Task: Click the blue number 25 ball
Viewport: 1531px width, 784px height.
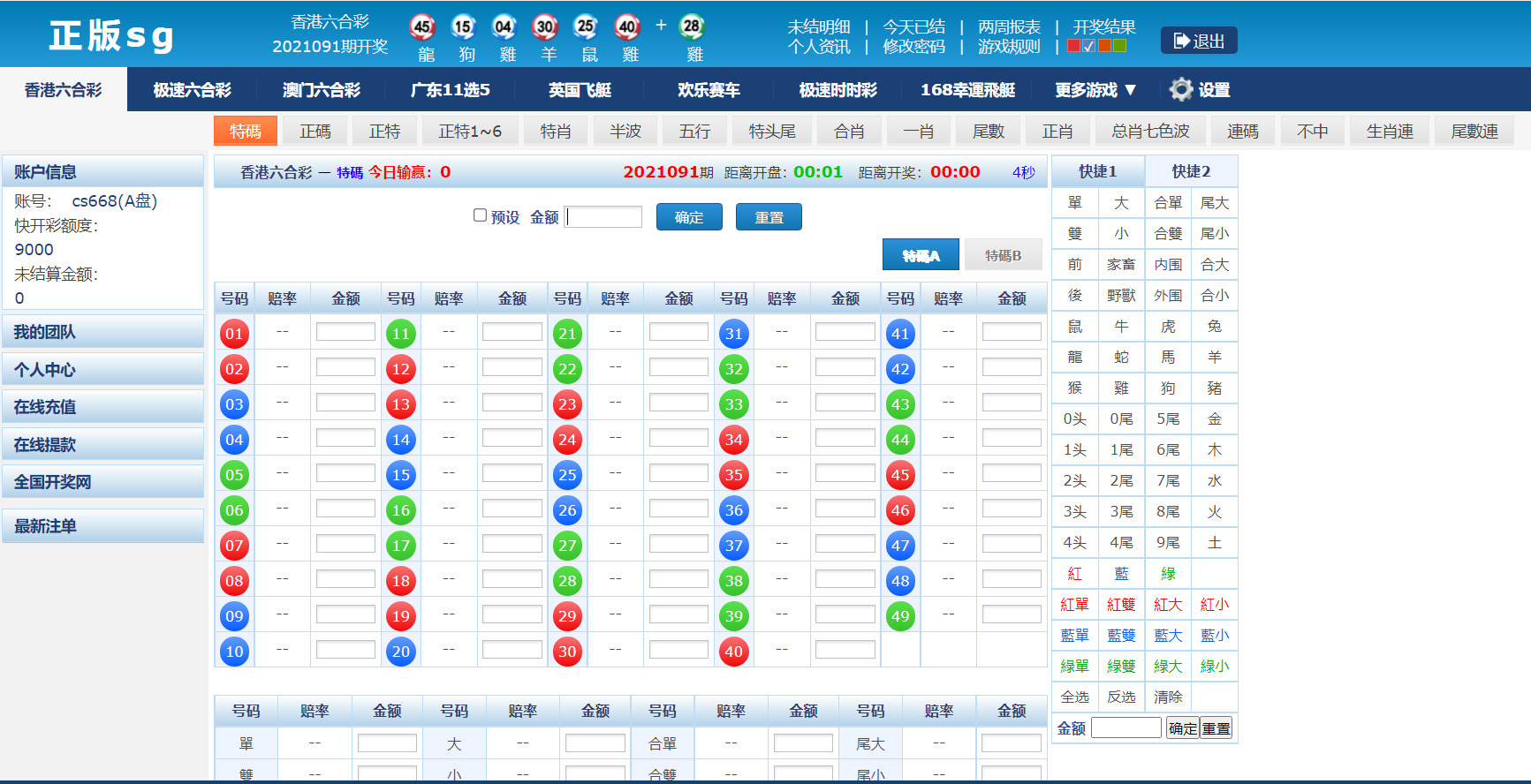Action: coord(567,475)
